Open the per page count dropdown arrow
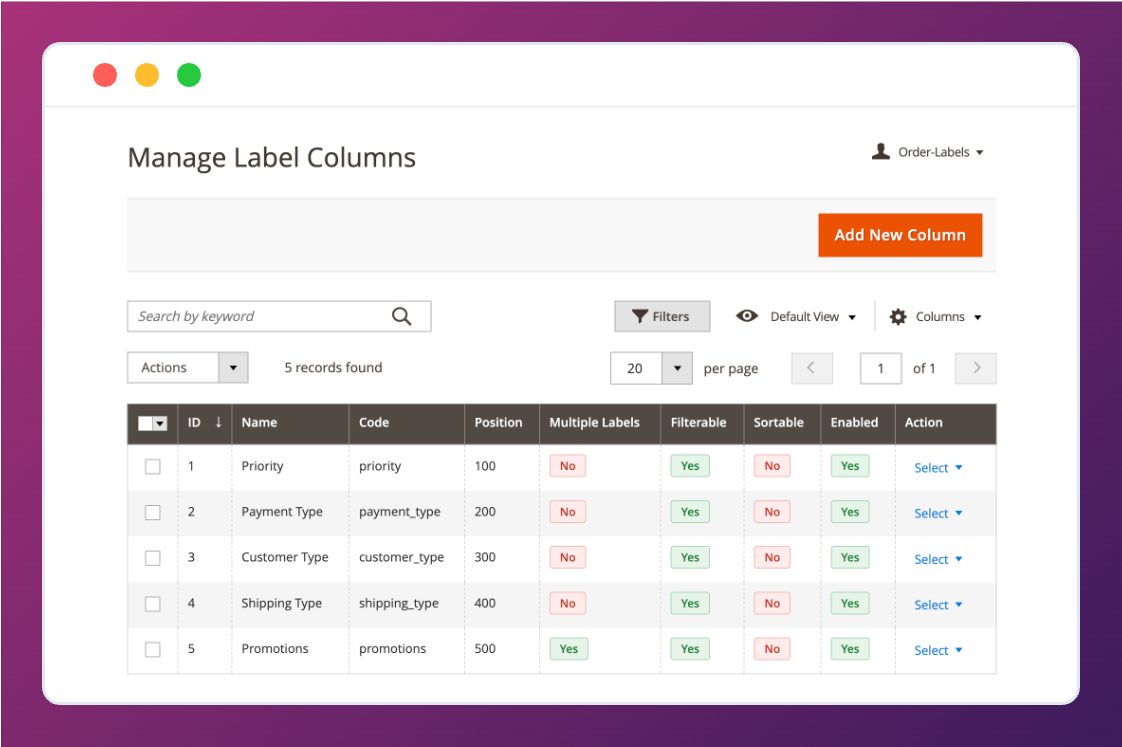Screen dimensions: 1122x747 [x=677, y=368]
